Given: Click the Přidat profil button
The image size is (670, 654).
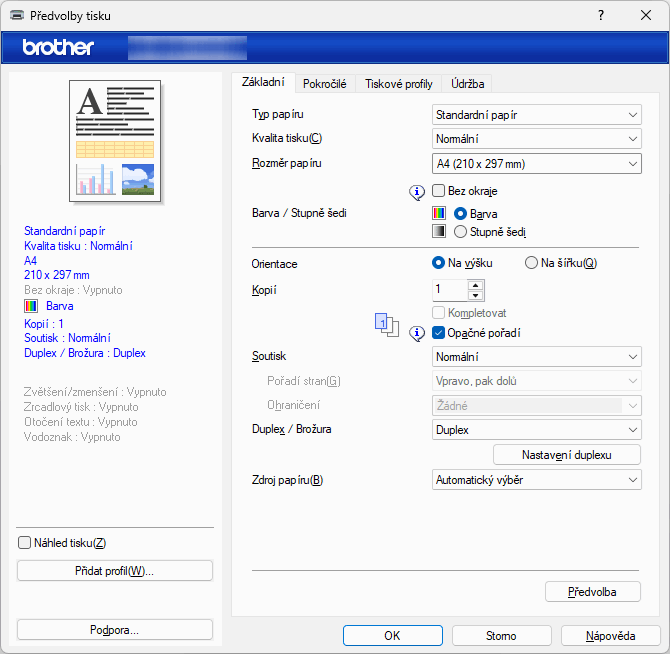Looking at the screenshot, I should [x=115, y=571].
